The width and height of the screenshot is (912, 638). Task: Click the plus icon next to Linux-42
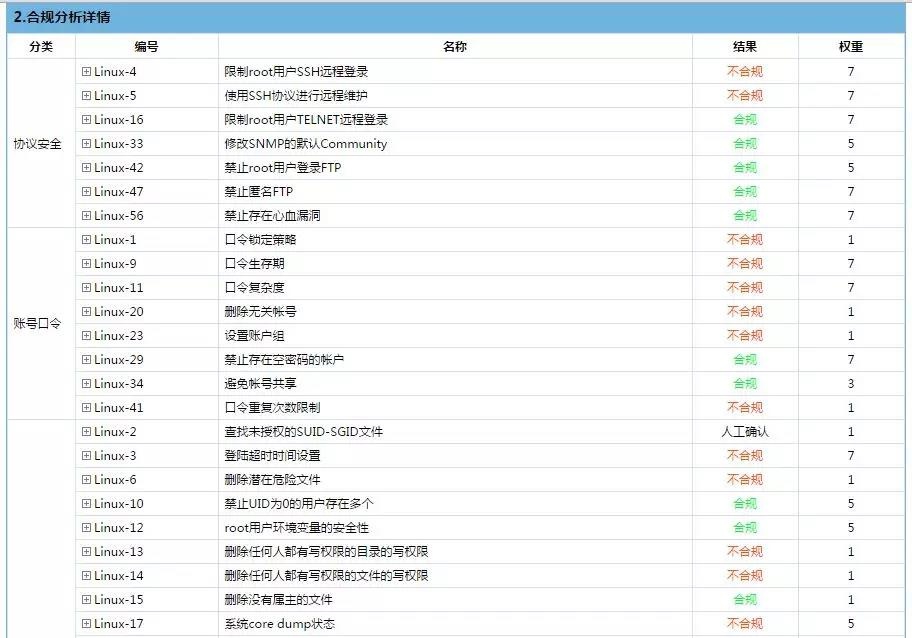point(86,168)
